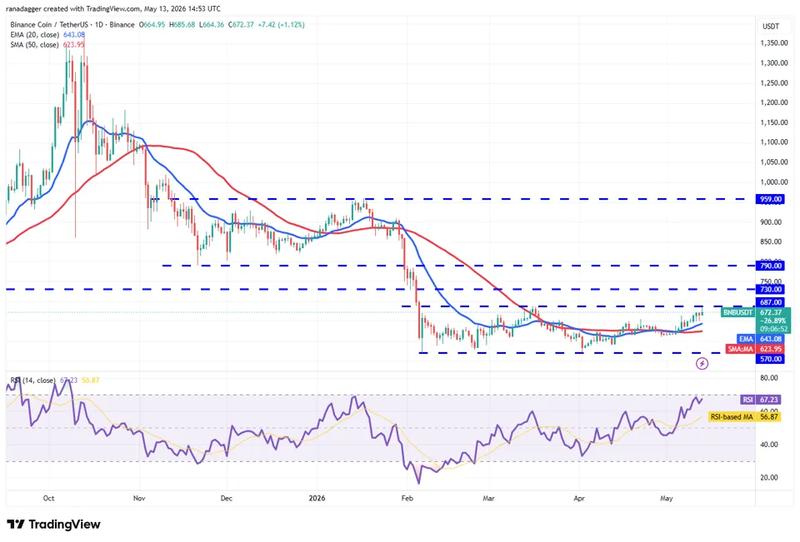Click the Apr label on time axis

click(x=579, y=498)
